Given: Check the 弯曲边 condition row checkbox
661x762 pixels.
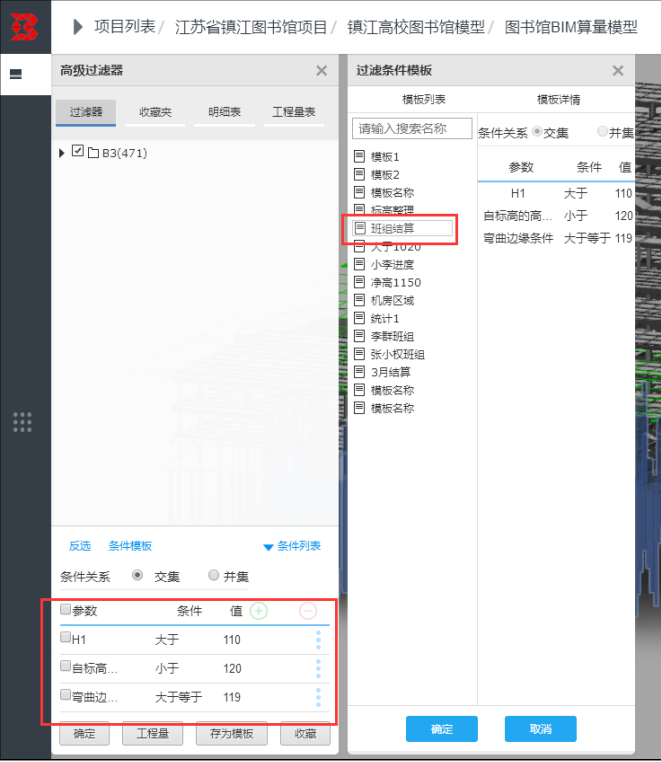Looking at the screenshot, I should point(65,694).
